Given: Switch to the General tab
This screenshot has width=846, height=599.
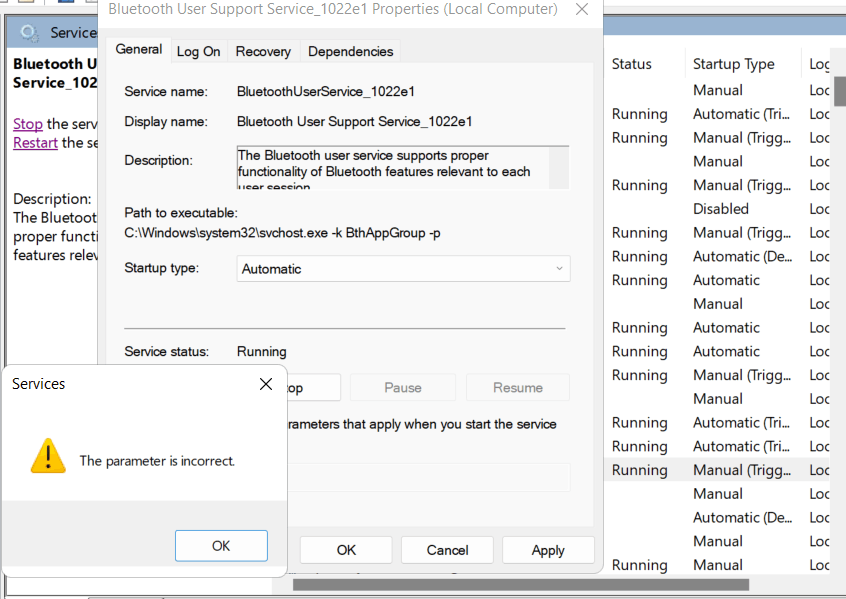Looking at the screenshot, I should (139, 49).
